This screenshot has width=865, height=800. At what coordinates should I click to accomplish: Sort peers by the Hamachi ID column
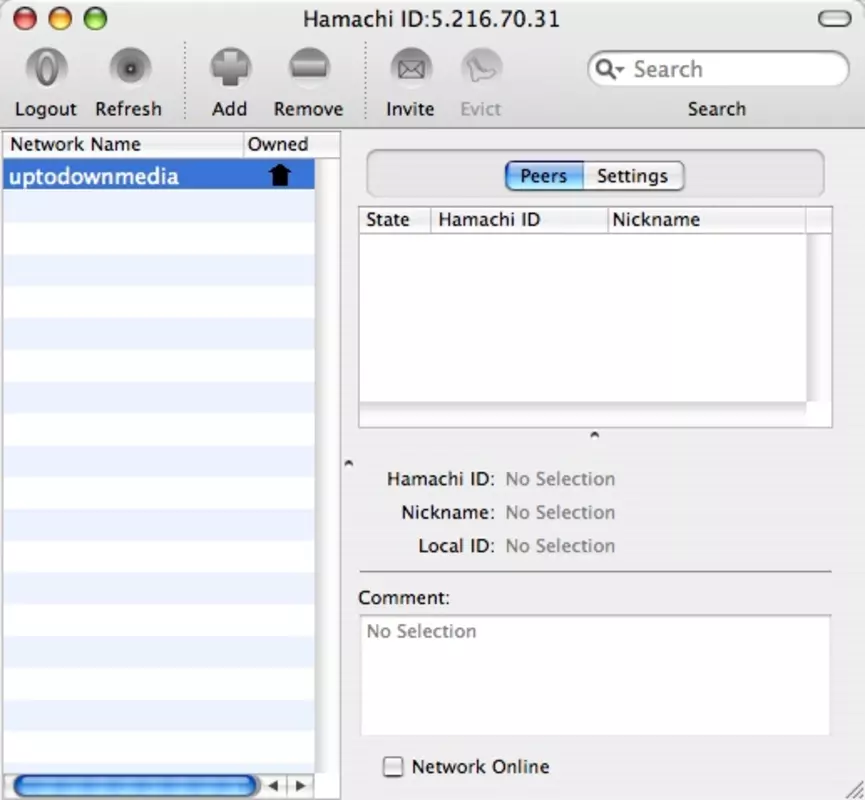coord(519,220)
